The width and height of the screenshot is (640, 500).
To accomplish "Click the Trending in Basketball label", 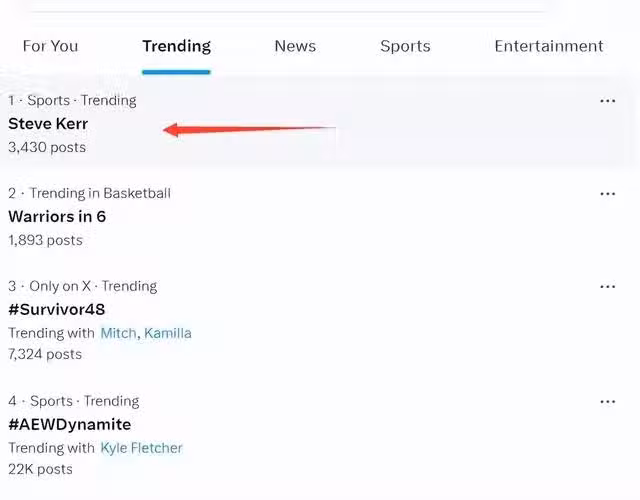I will (100, 193).
